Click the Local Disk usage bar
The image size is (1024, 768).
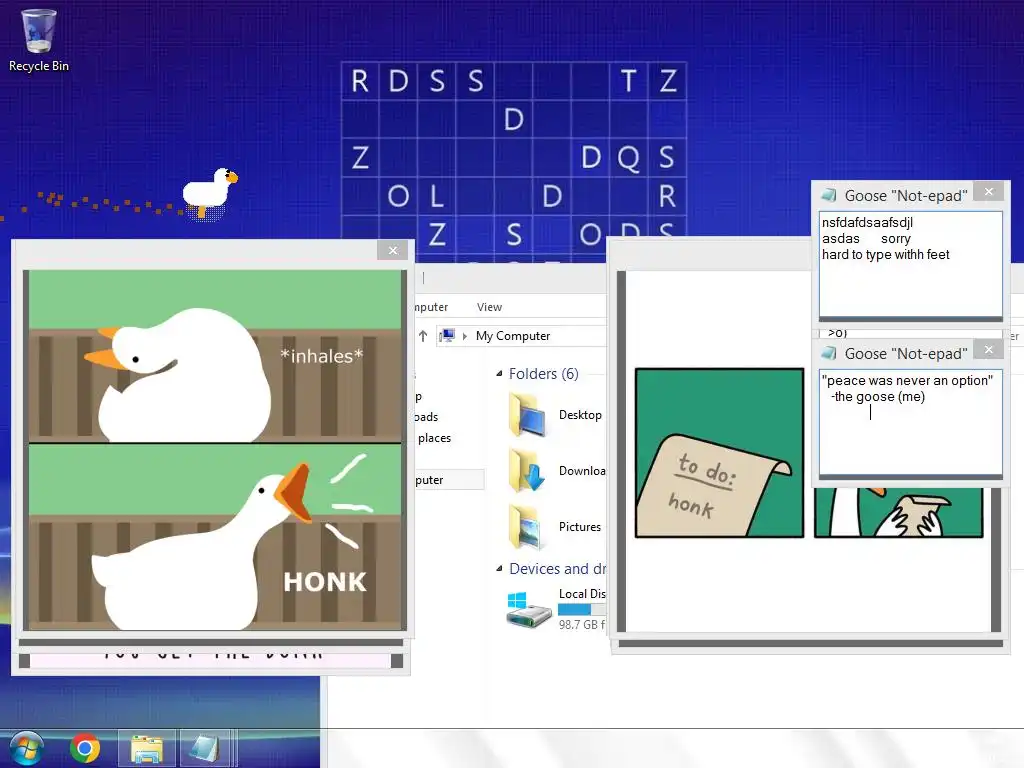[582, 609]
